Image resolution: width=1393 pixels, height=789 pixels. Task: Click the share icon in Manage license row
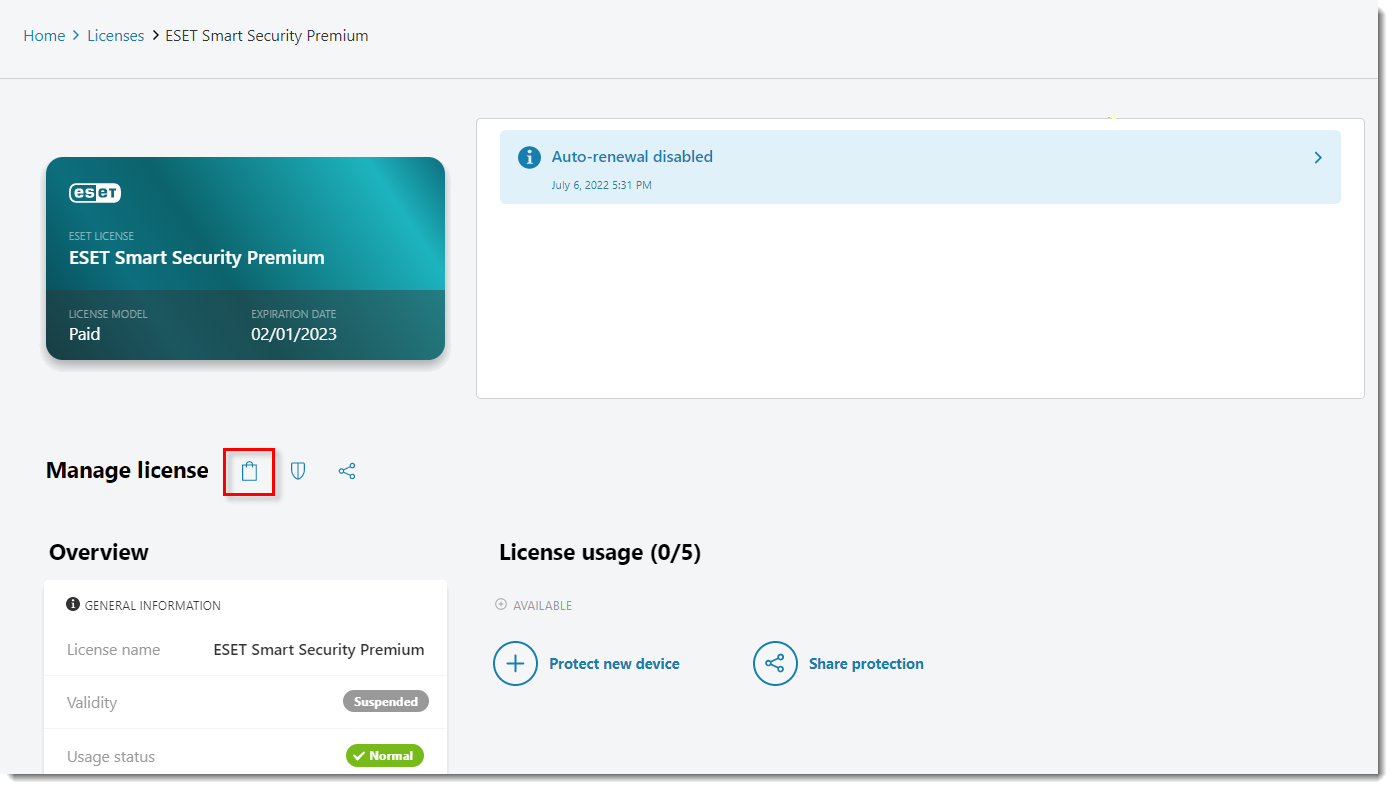click(347, 471)
